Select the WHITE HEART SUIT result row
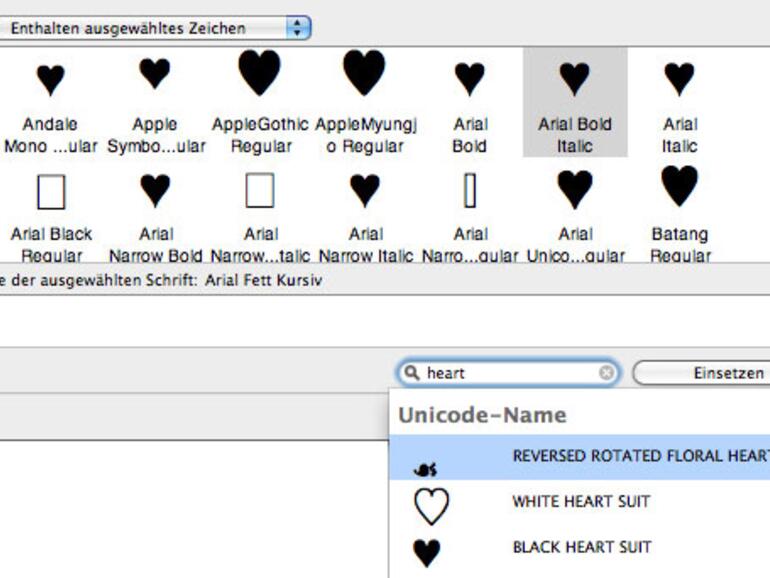The image size is (770, 578). pos(579,502)
